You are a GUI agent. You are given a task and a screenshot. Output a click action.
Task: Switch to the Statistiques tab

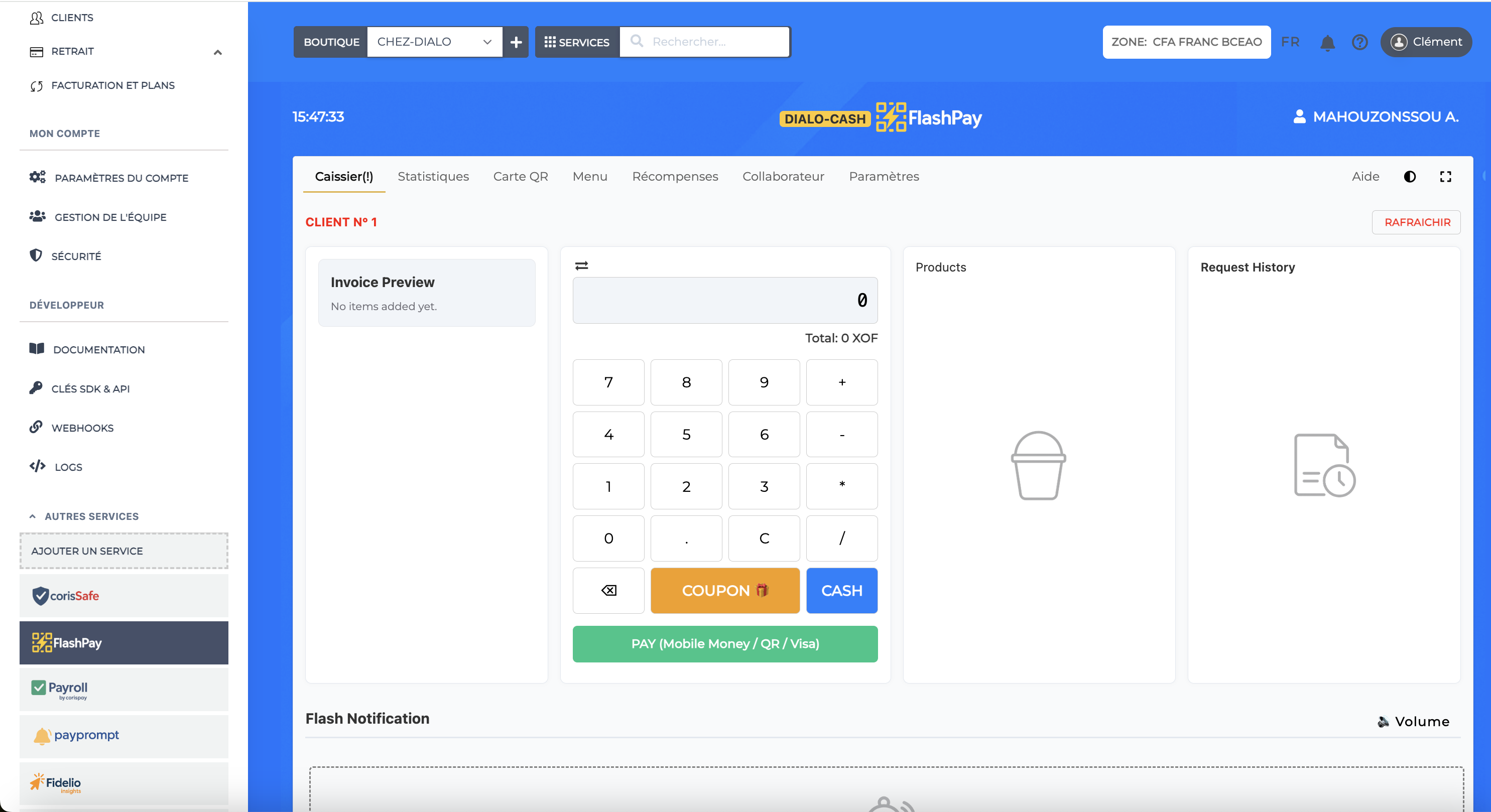pos(433,177)
